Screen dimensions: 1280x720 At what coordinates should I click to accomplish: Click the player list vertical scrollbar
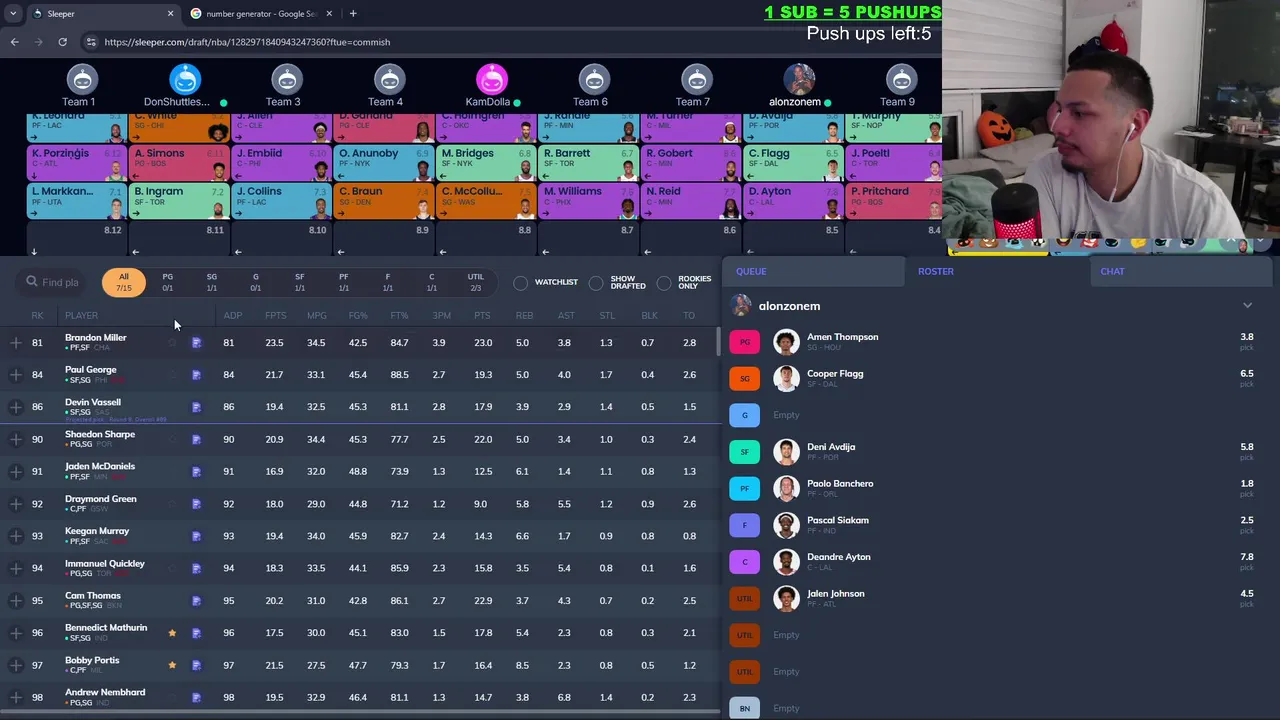pyautogui.click(x=718, y=340)
